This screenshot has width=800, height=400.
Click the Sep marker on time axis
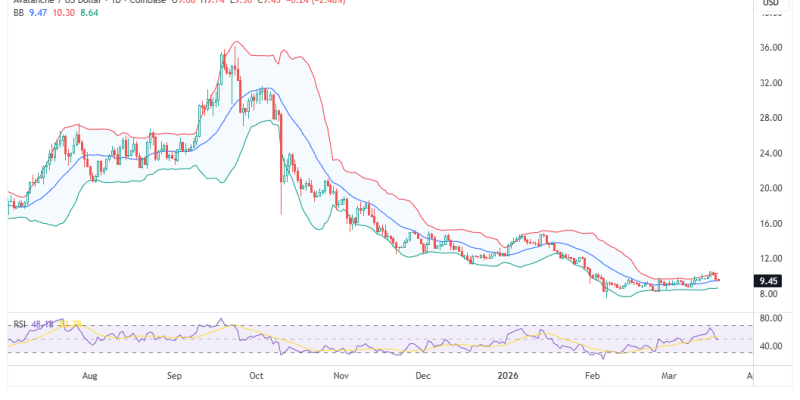point(174,377)
